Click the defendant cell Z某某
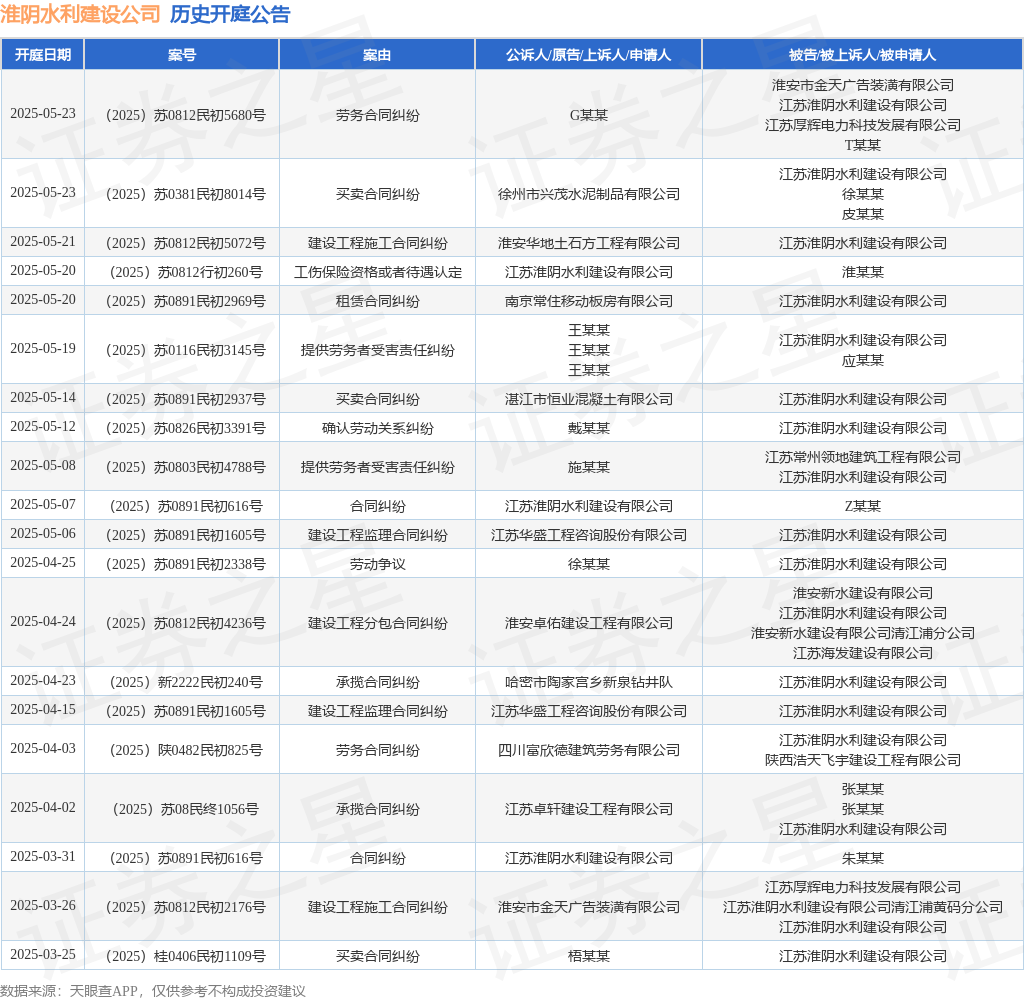Image resolution: width=1024 pixels, height=1000 pixels. (862, 506)
